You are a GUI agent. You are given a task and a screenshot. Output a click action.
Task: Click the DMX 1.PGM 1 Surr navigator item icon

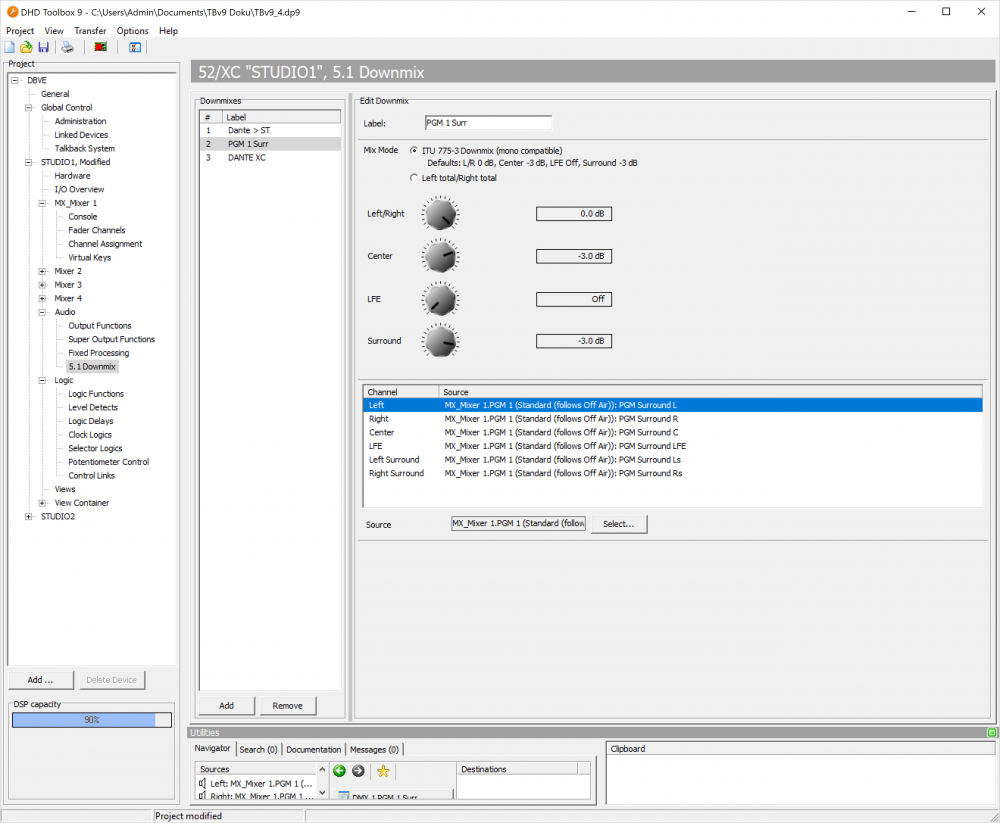(x=344, y=796)
